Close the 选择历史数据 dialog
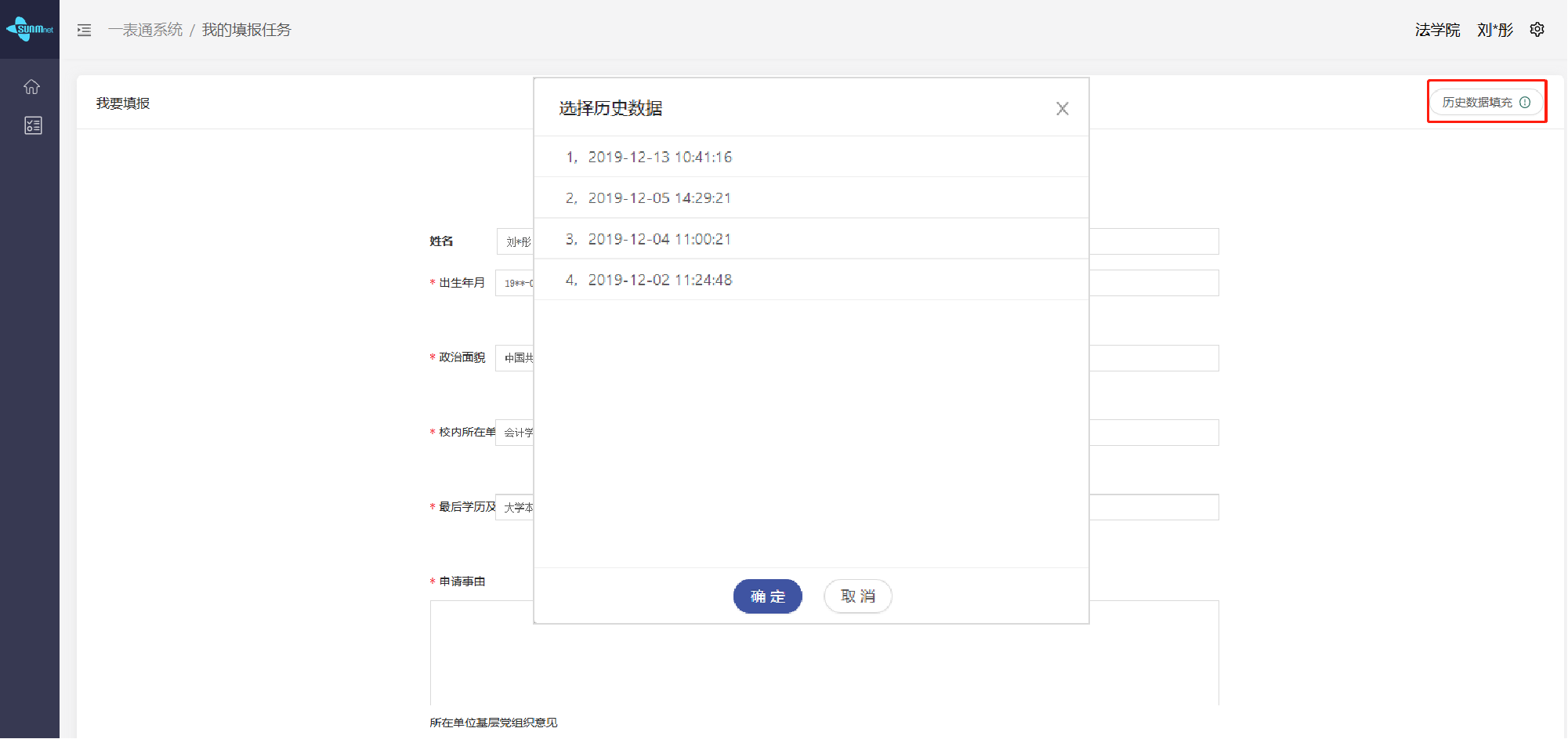Image resolution: width=1568 pixels, height=739 pixels. [x=1062, y=109]
